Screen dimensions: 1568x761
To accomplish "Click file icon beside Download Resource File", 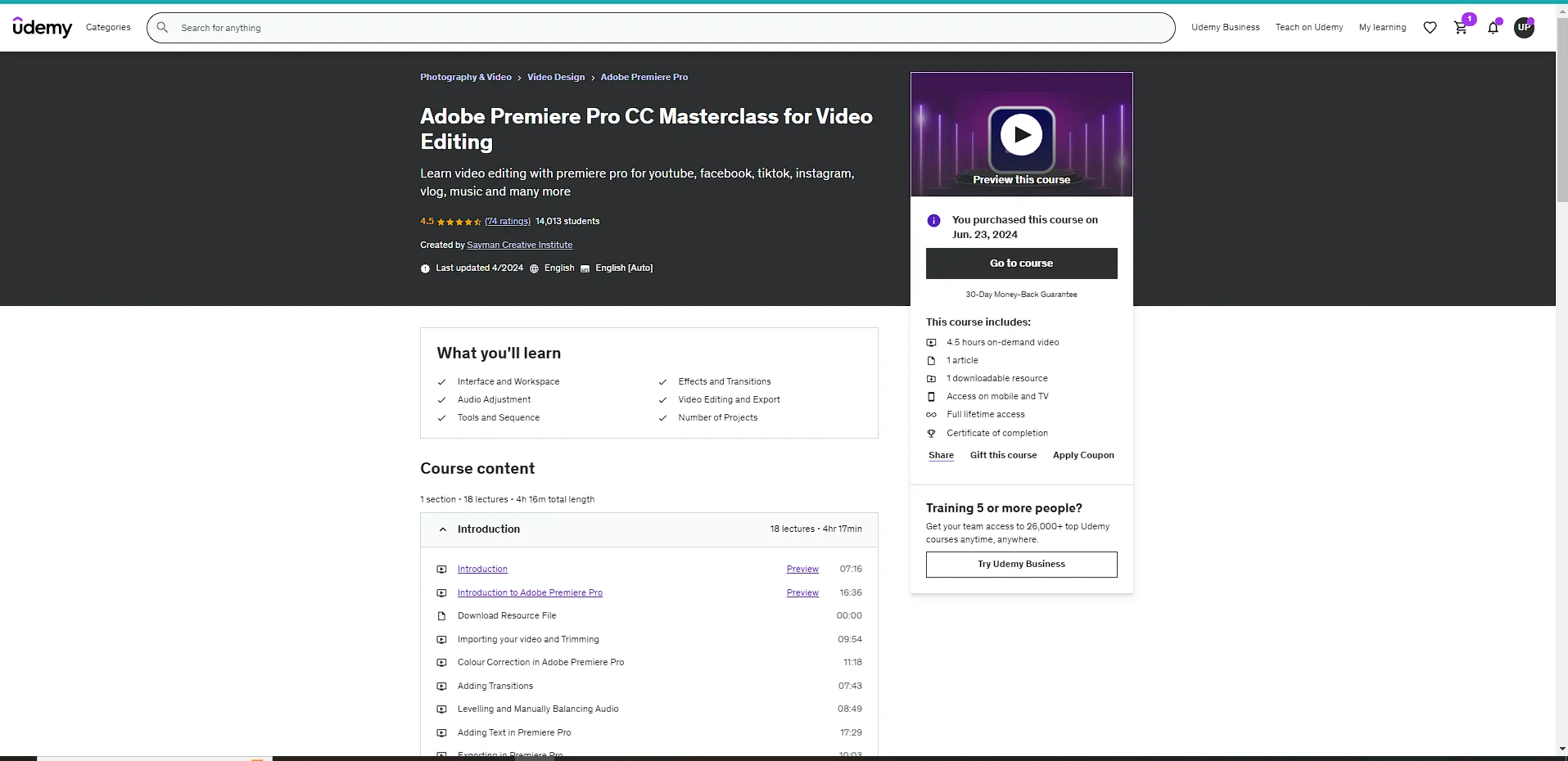I will 441,616.
